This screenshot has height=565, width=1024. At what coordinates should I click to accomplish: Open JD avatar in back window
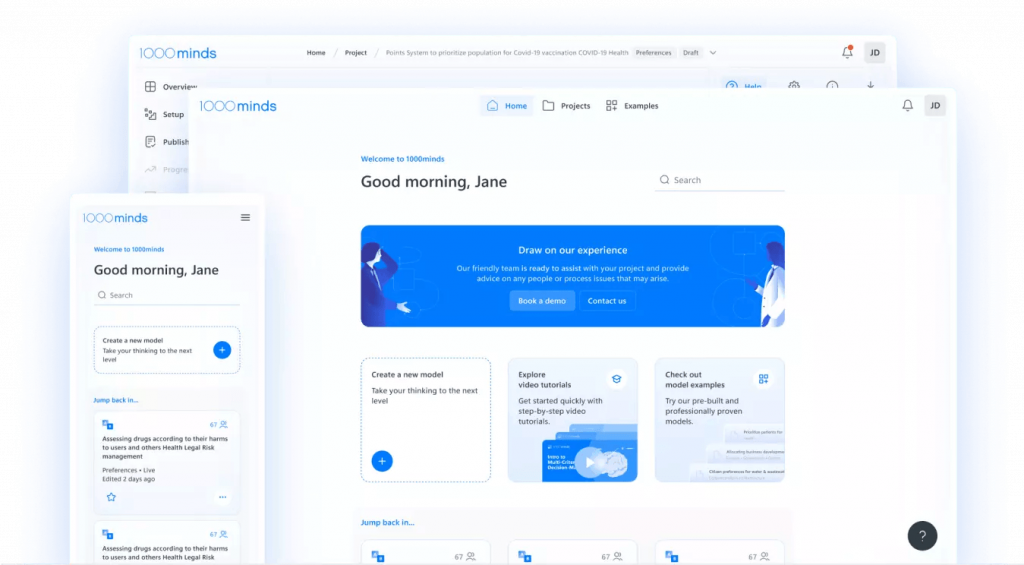pyautogui.click(x=874, y=52)
